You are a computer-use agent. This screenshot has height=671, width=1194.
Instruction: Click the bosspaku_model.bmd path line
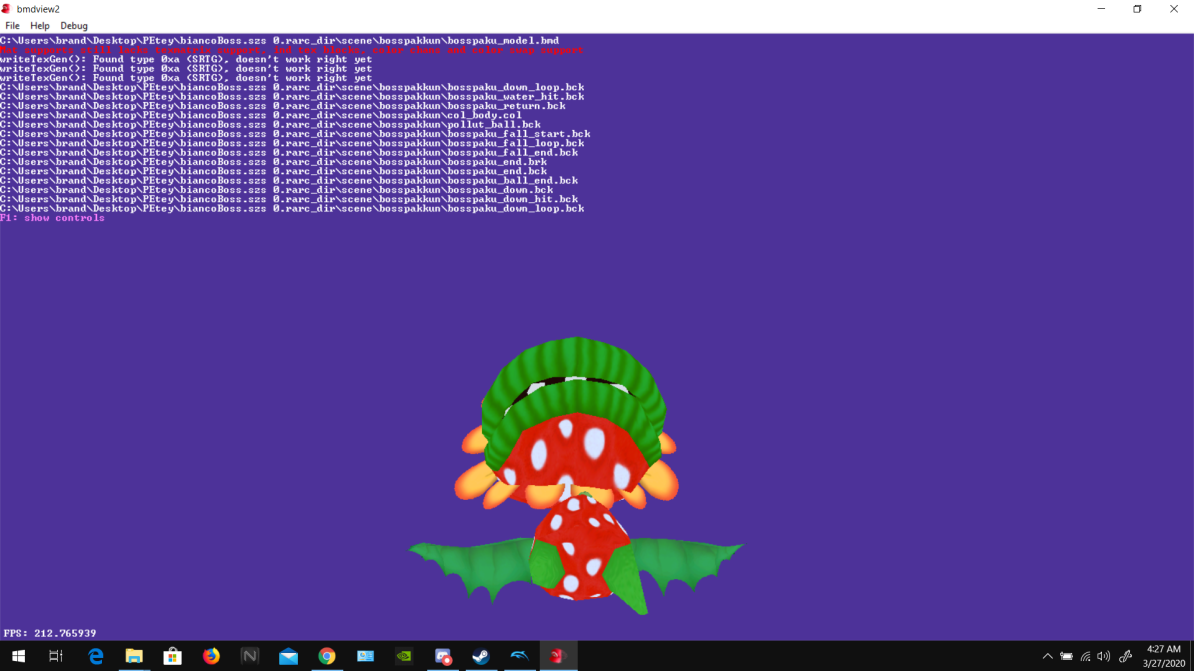279,40
